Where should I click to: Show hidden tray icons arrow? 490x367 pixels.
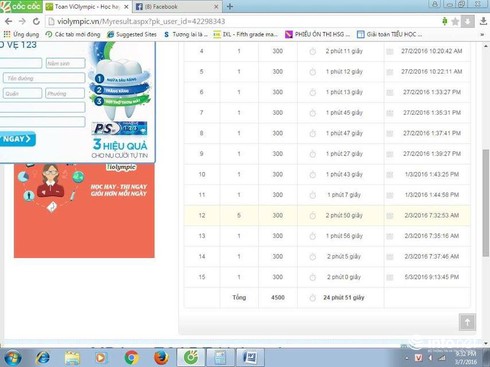point(407,358)
